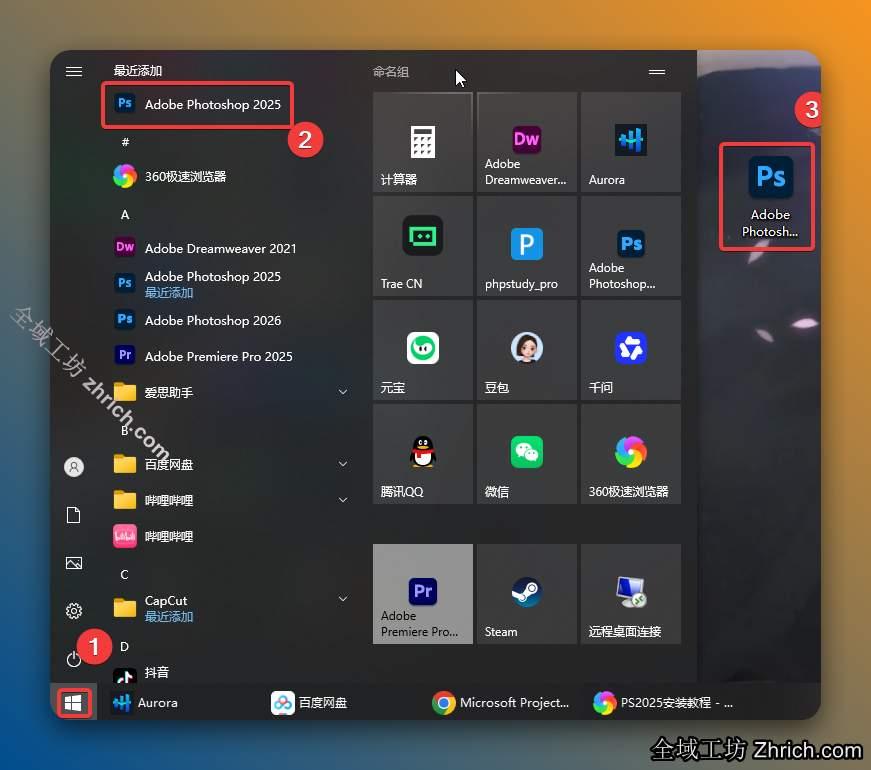Select the 命名组 tile group title
Viewport: 871px width, 770px height.
pyautogui.click(x=391, y=72)
